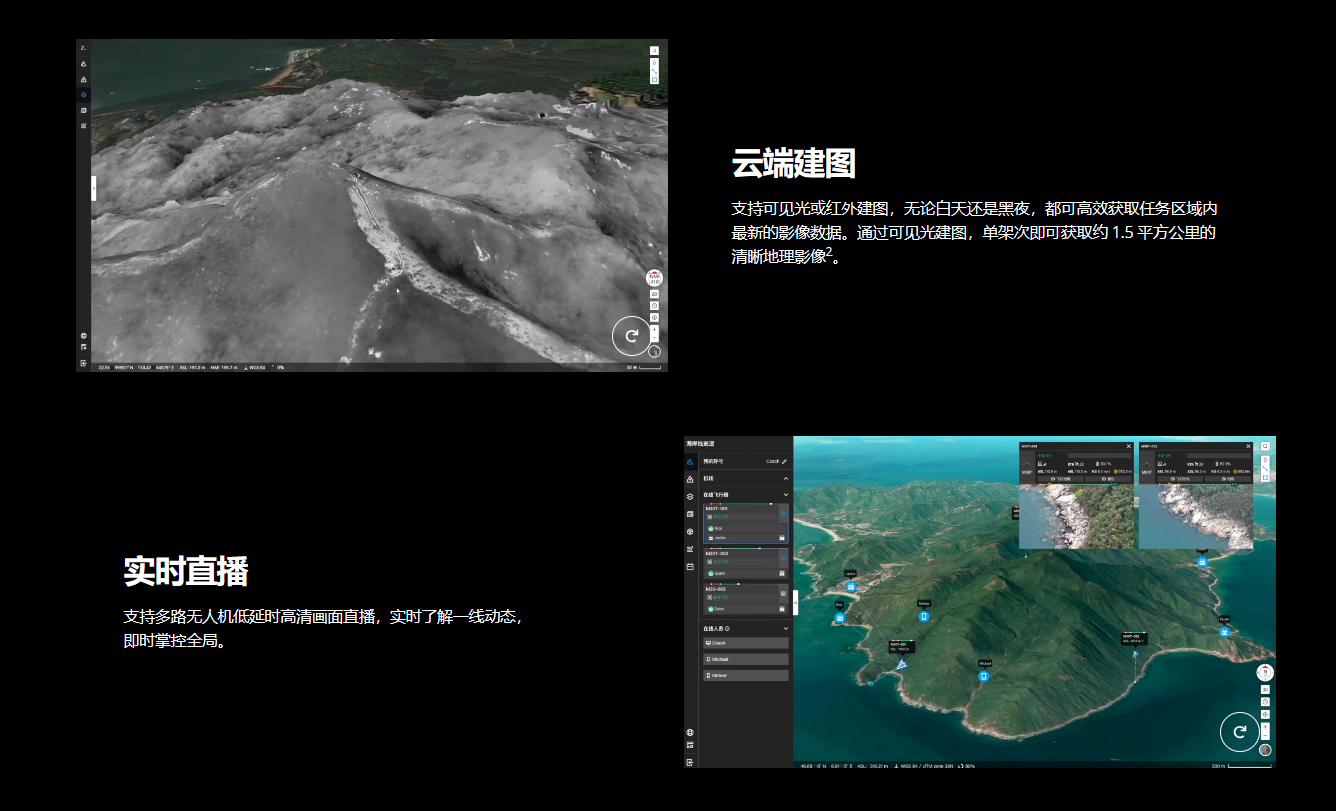Open the calendar icon in live broadcast sidebar
The width and height of the screenshot is (1336, 811).
click(x=690, y=567)
